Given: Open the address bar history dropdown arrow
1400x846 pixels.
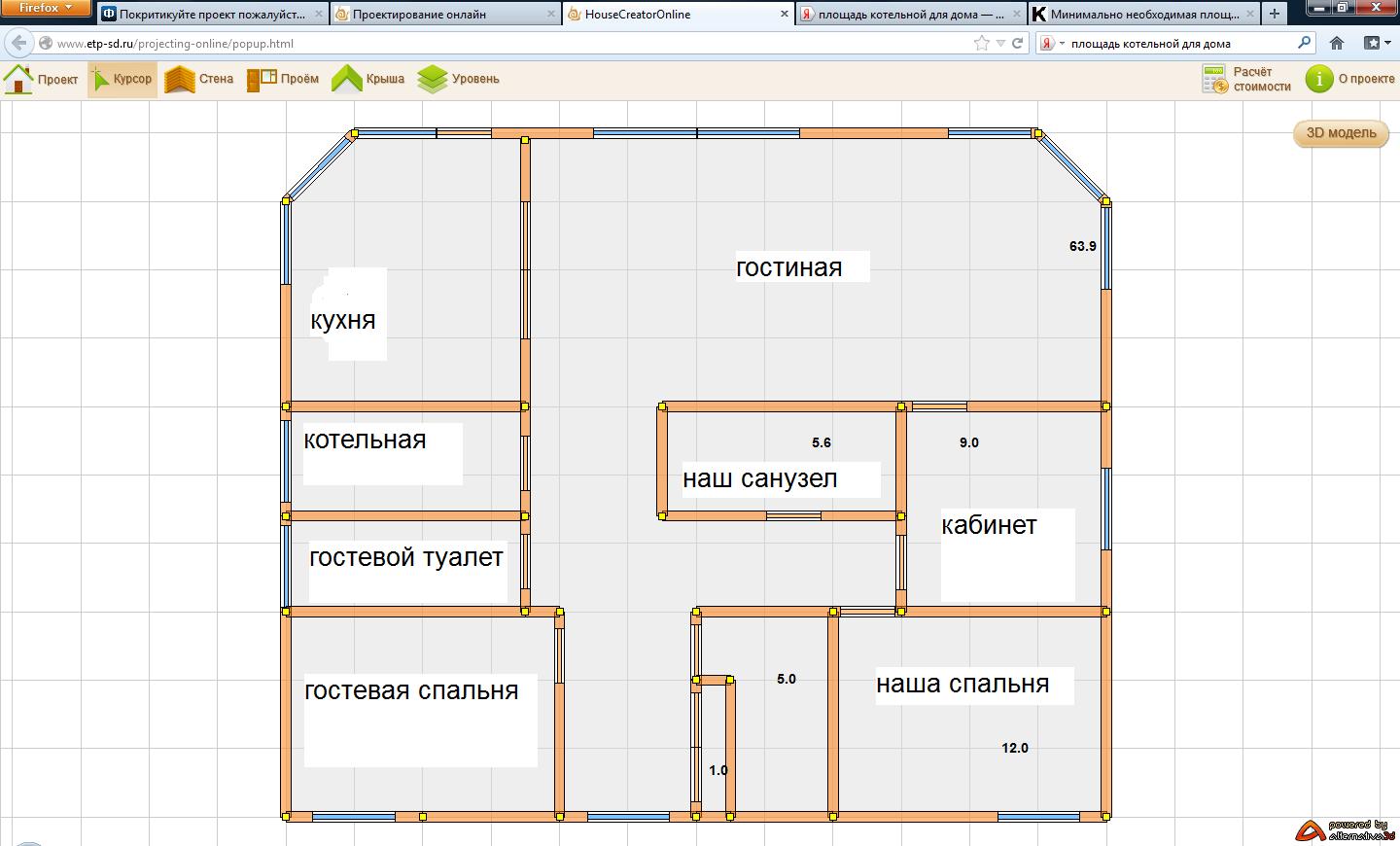Looking at the screenshot, I should 1000,43.
